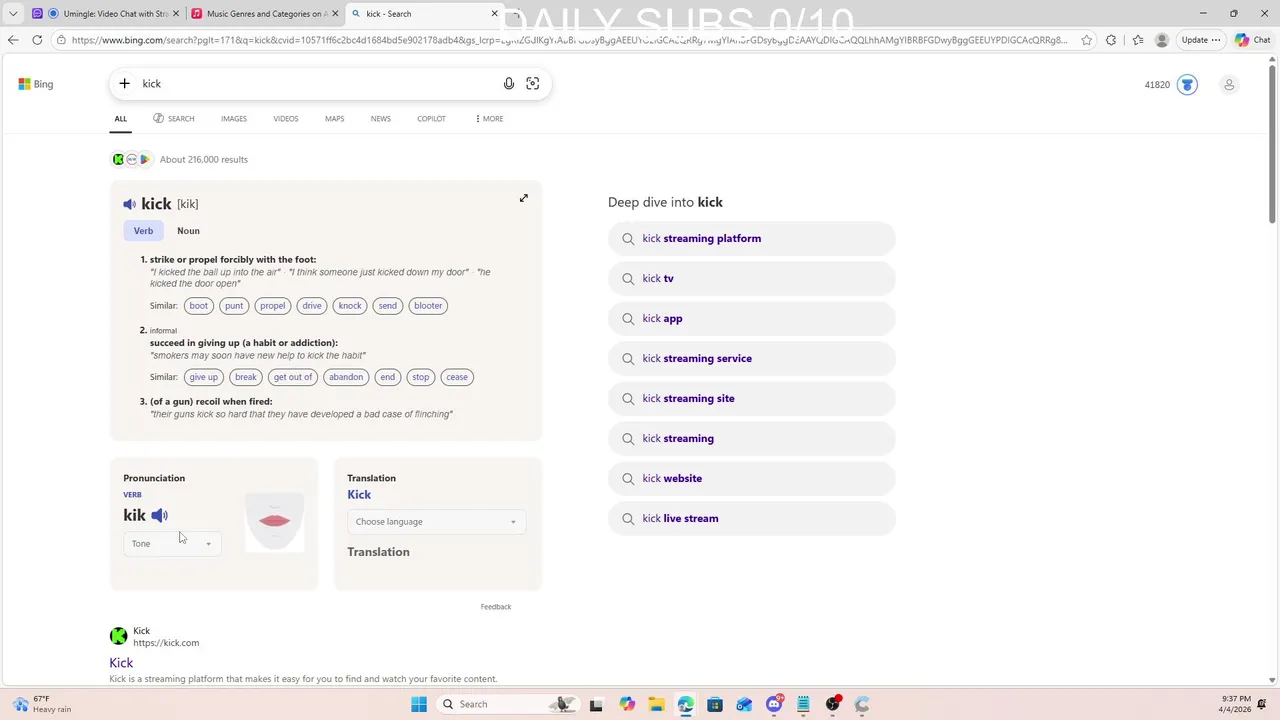Image resolution: width=1280 pixels, height=720 pixels.
Task: Add page to favorites star
Action: 1086,40
